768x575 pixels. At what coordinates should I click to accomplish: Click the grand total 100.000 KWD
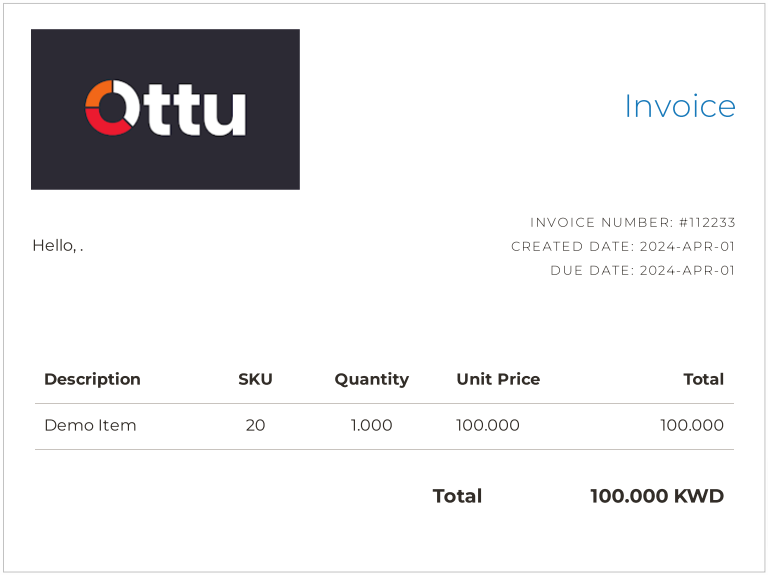656,496
